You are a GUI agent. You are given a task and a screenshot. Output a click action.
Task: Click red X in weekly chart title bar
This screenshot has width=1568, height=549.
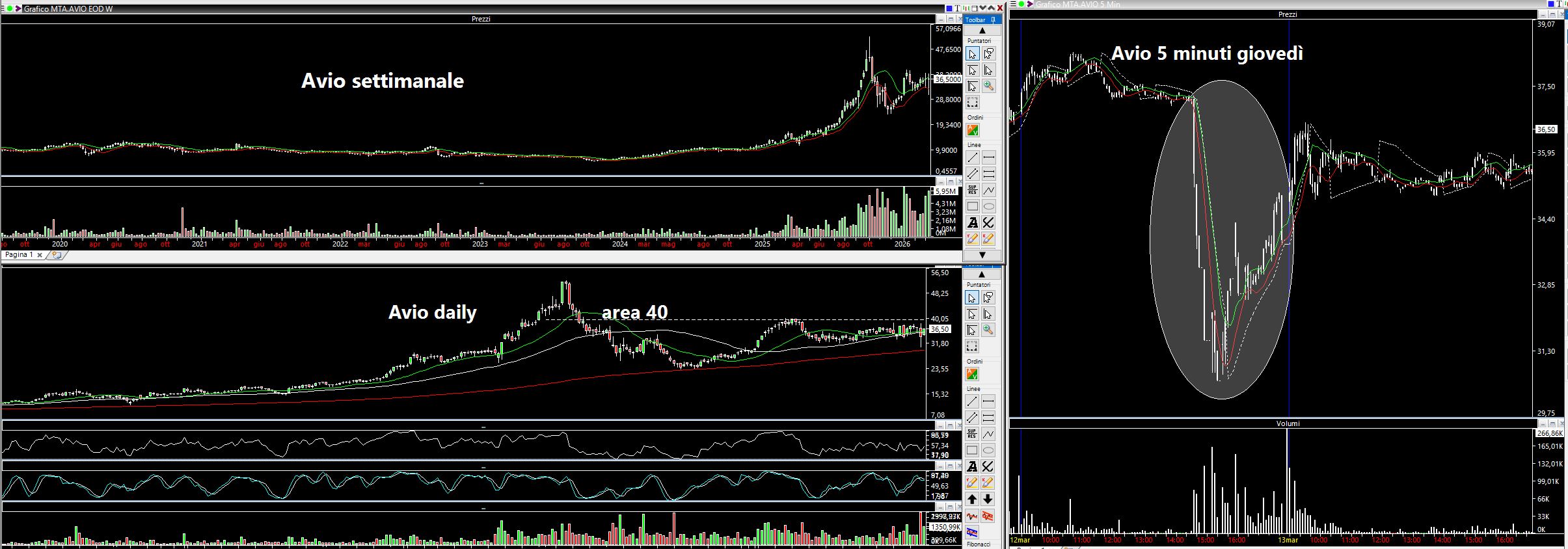tap(999, 8)
